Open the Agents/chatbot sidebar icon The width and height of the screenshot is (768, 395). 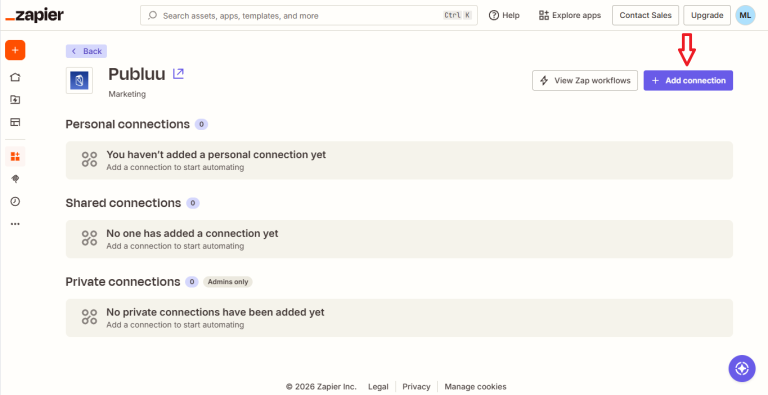[15, 179]
